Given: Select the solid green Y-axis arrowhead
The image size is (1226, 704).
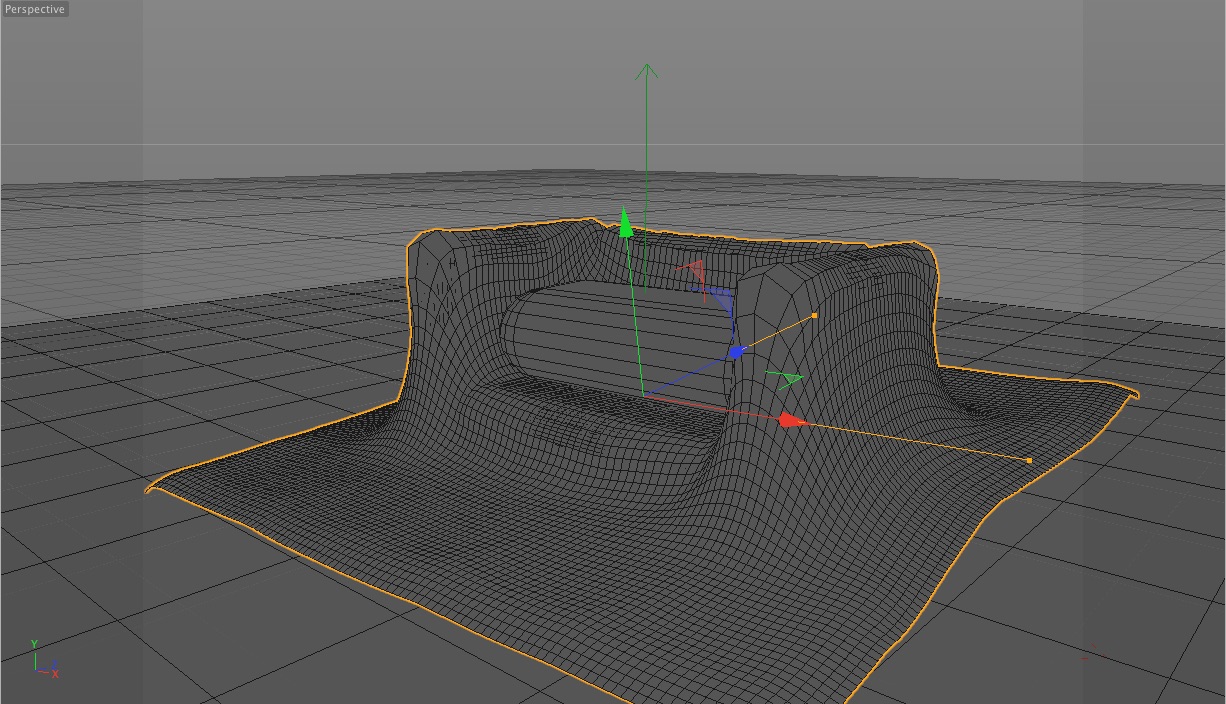Looking at the screenshot, I should [626, 221].
